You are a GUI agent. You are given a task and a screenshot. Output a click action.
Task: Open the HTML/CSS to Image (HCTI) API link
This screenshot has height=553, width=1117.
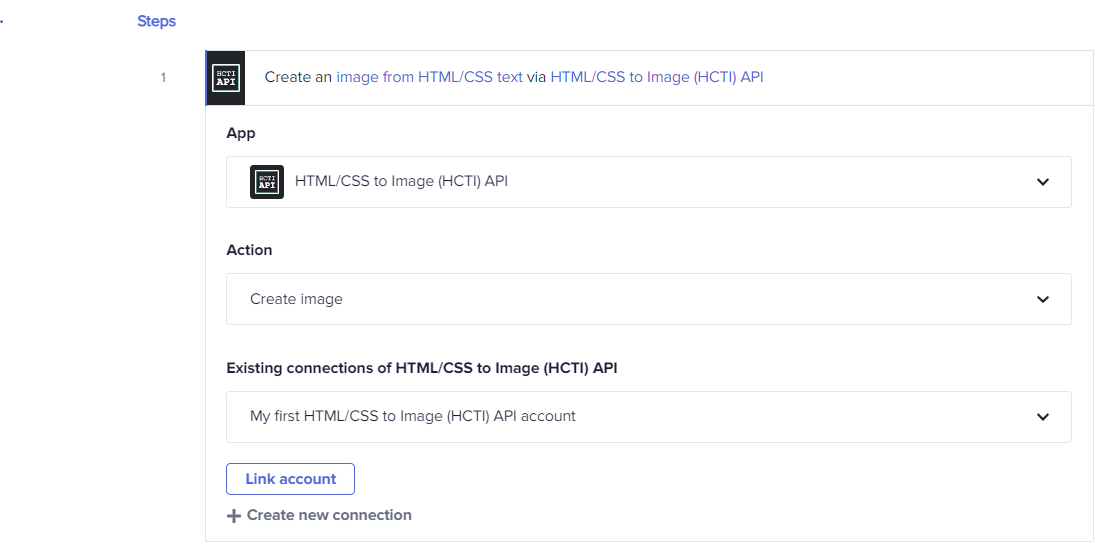click(657, 77)
